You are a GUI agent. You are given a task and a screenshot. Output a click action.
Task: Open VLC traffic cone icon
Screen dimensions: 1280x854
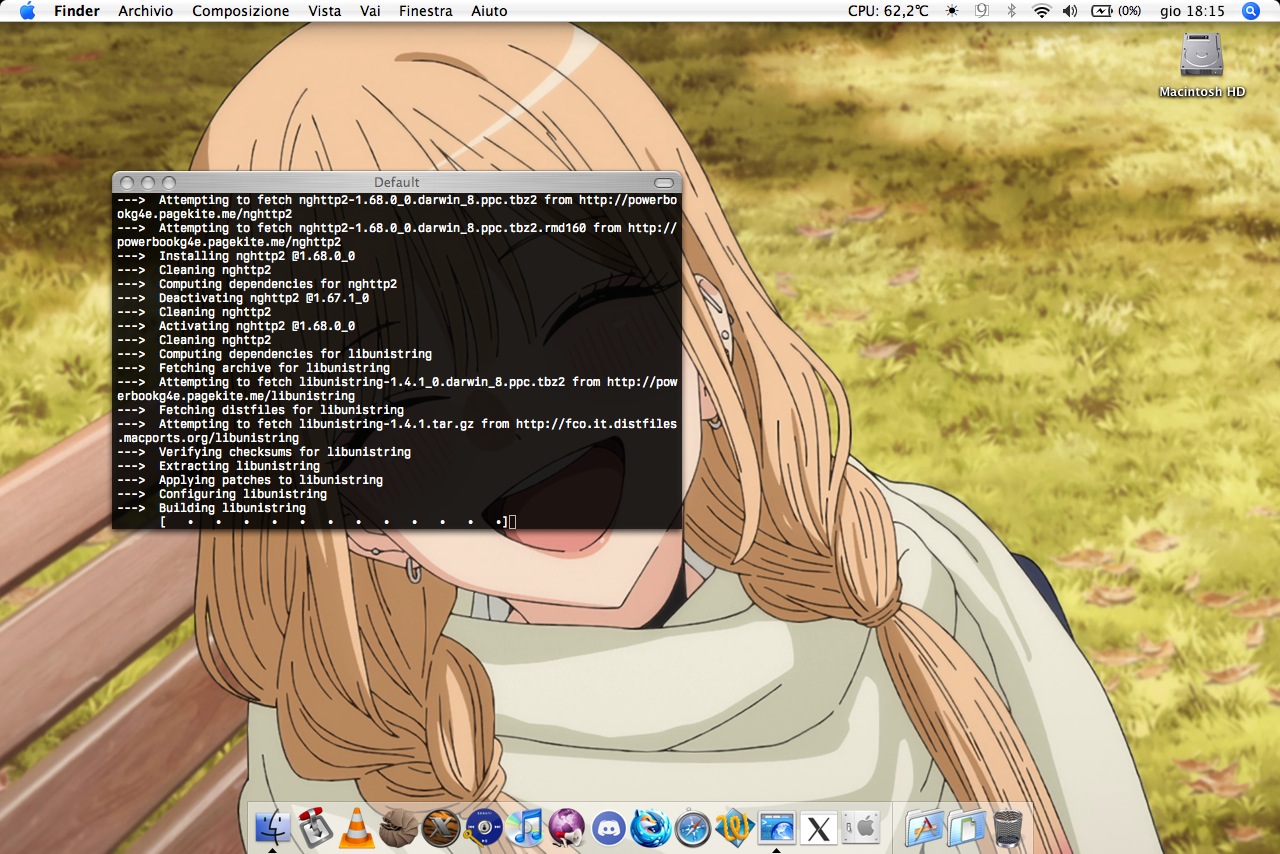click(x=356, y=828)
